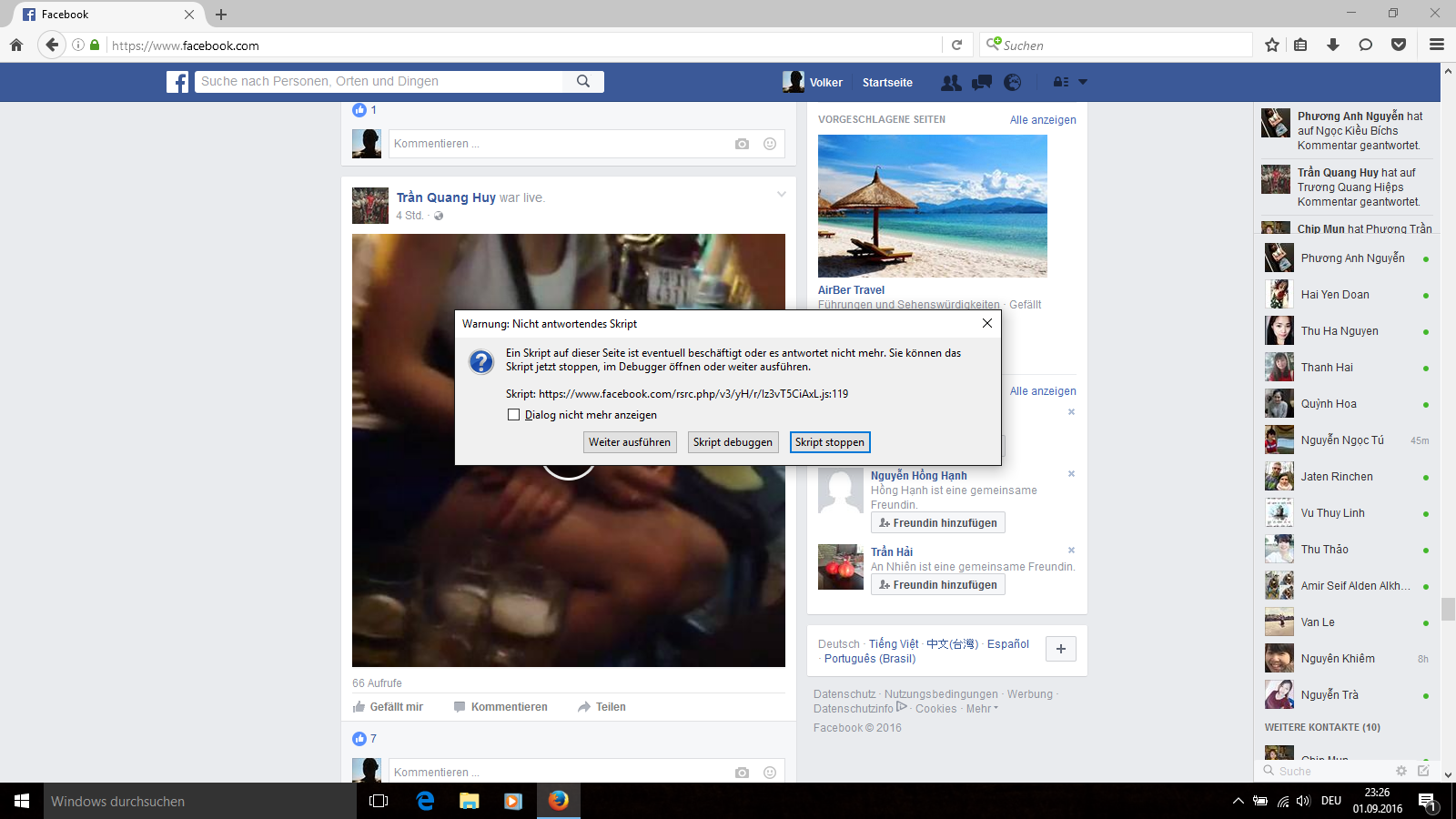Click the Firefox bookmark star icon
This screenshot has width=1456, height=819.
coord(1272,45)
